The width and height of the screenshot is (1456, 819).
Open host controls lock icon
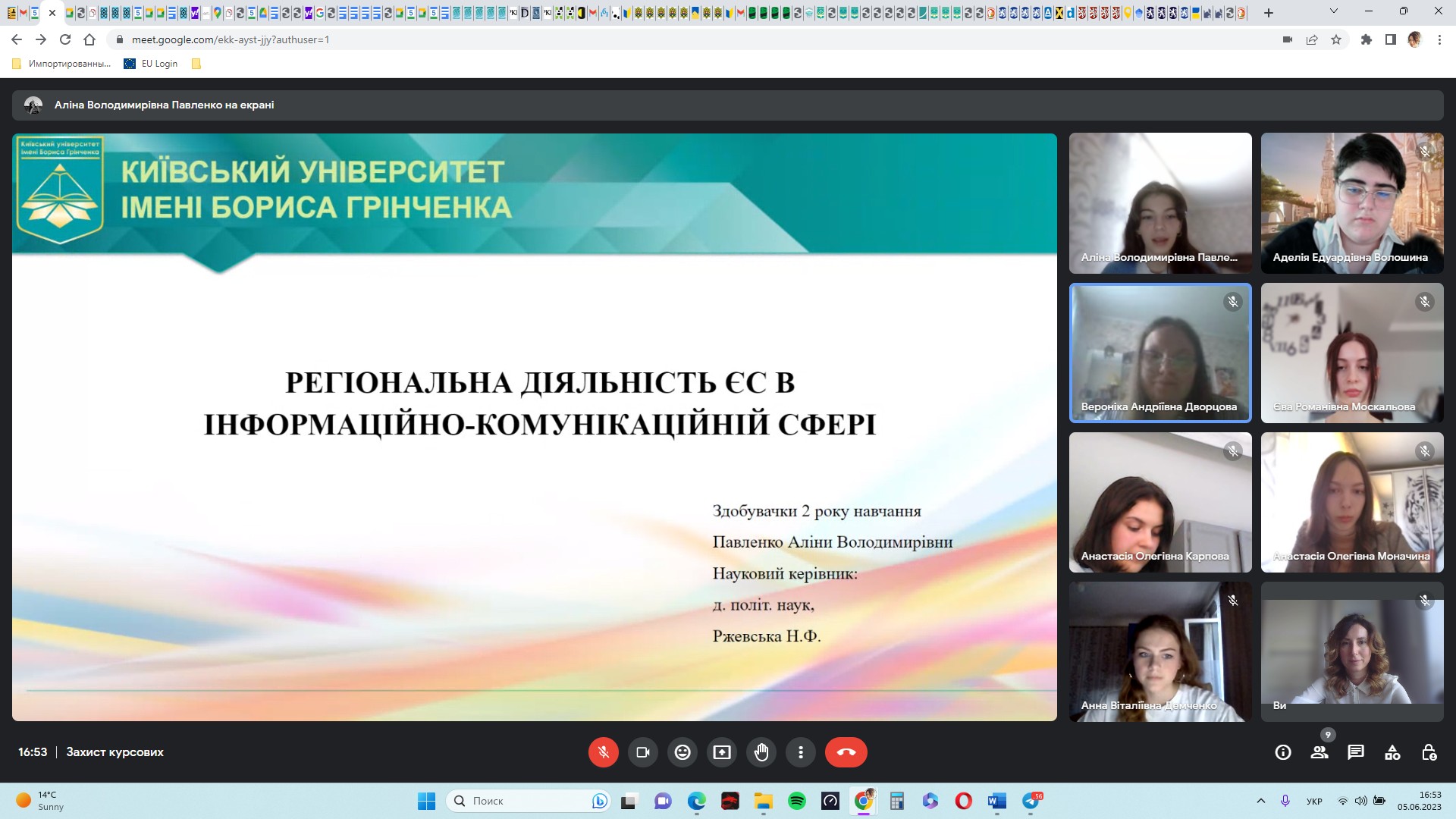pos(1429,752)
